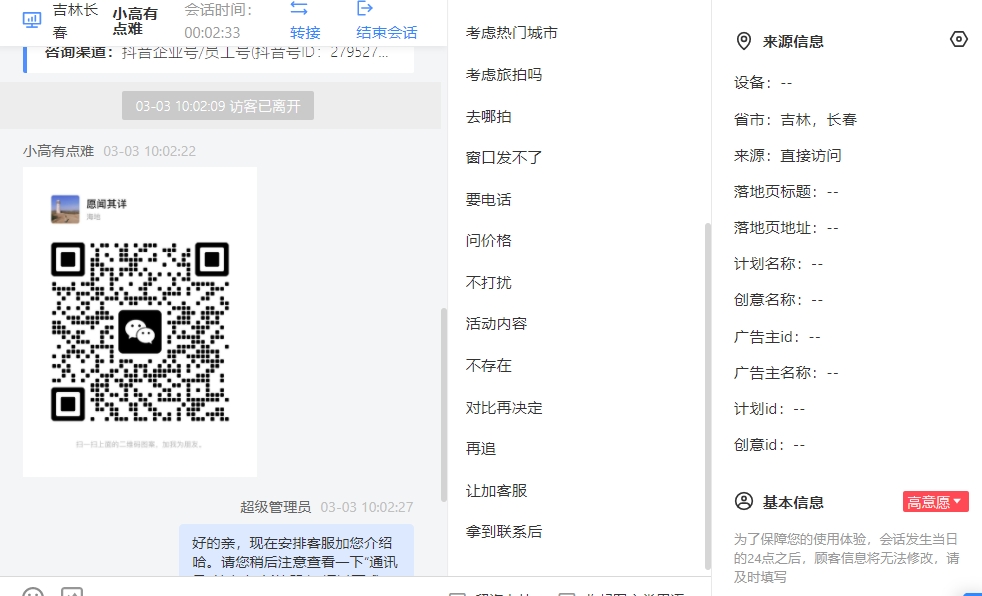End the chat with 结束会话
The width and height of the screenshot is (982, 596).
tap(386, 21)
